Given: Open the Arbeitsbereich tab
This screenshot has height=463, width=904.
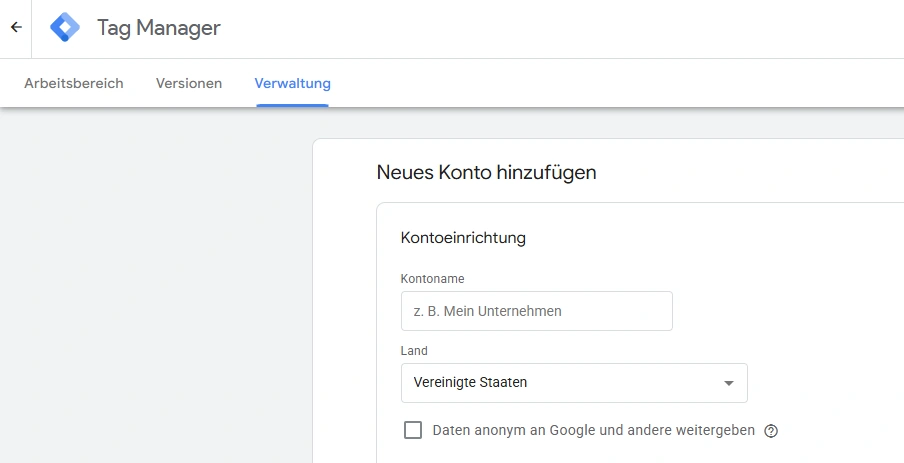Looking at the screenshot, I should pos(74,83).
